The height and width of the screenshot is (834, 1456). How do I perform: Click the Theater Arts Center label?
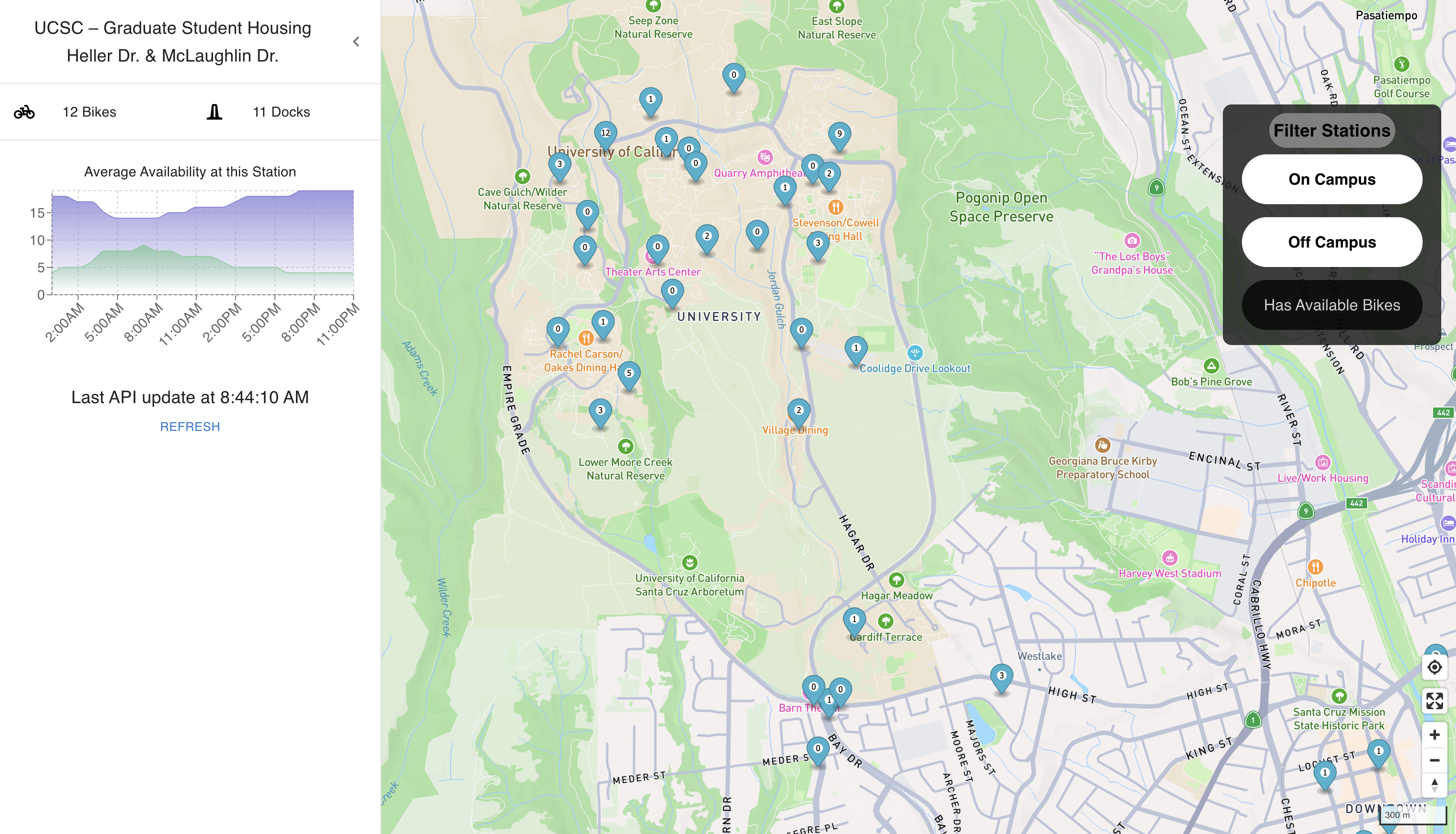pyautogui.click(x=652, y=272)
